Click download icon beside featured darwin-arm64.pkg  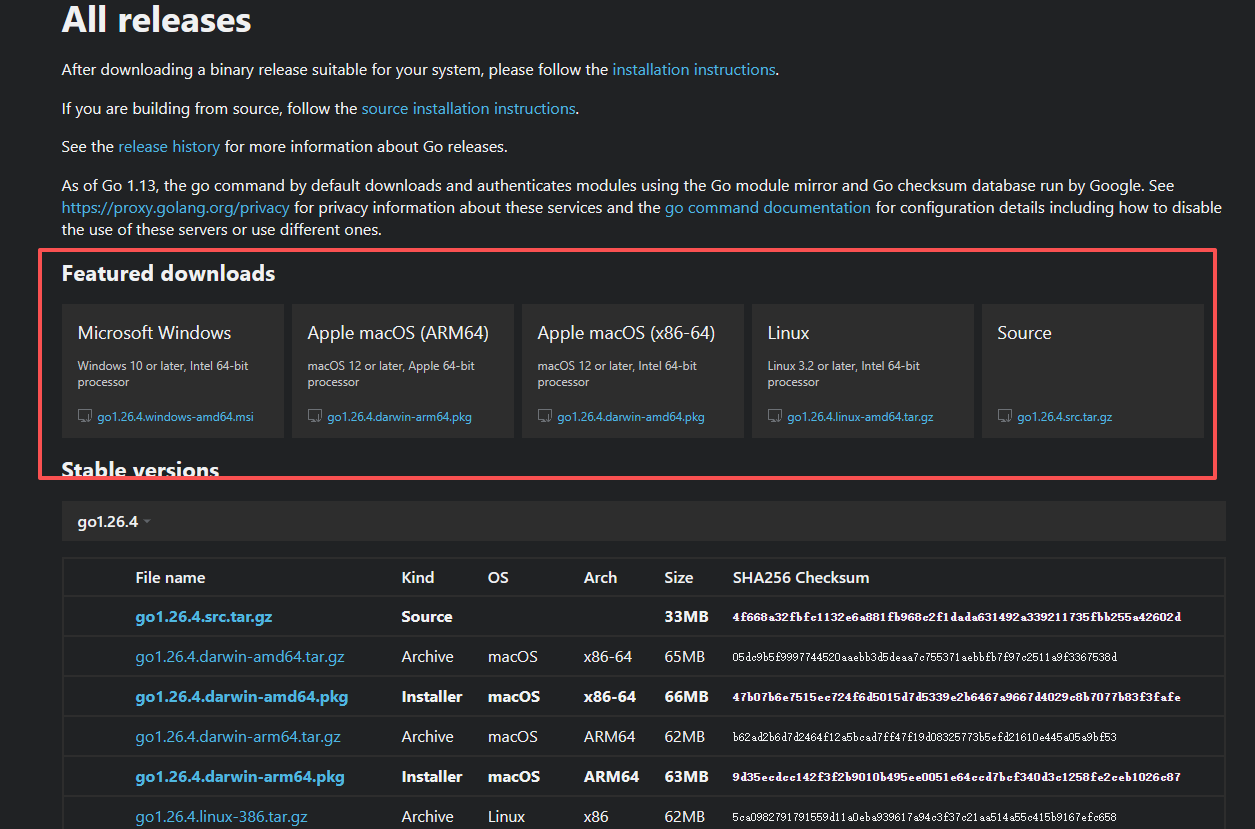click(315, 416)
